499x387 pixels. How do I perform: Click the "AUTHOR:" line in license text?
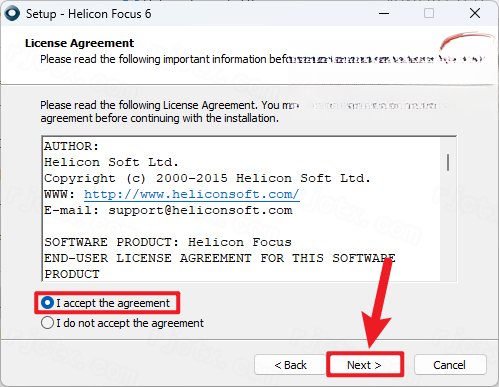click(72, 146)
